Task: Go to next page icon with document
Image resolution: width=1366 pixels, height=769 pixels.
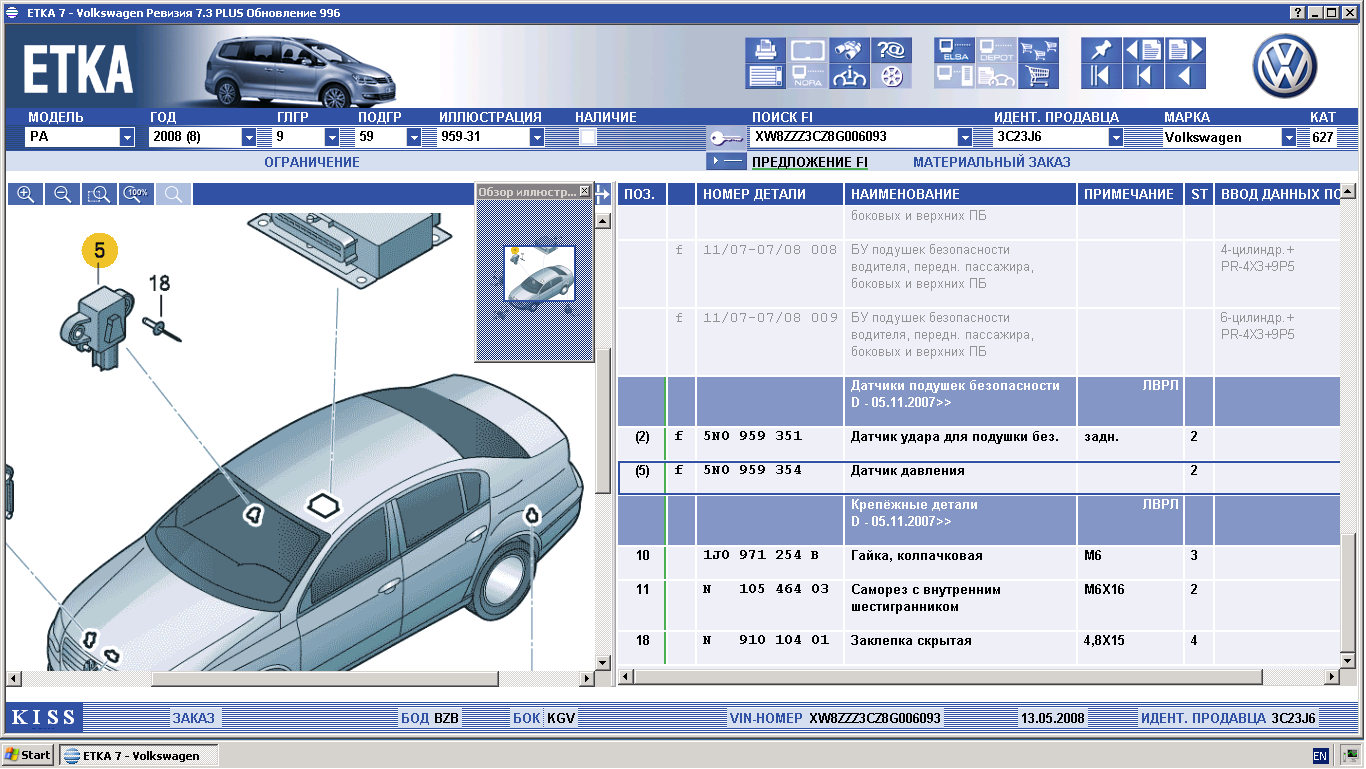Action: click(x=1185, y=49)
